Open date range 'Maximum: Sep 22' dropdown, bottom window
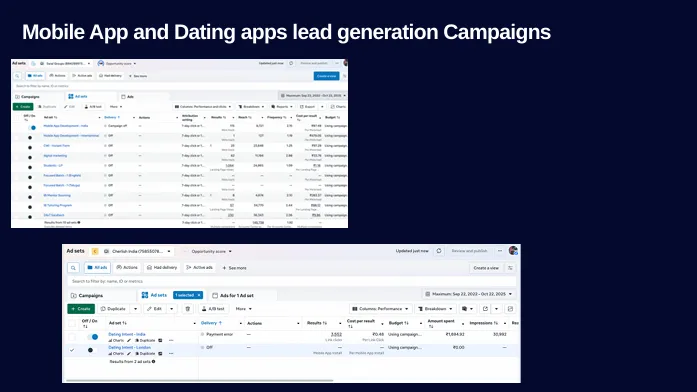This screenshot has height=392, width=697. 469,294
